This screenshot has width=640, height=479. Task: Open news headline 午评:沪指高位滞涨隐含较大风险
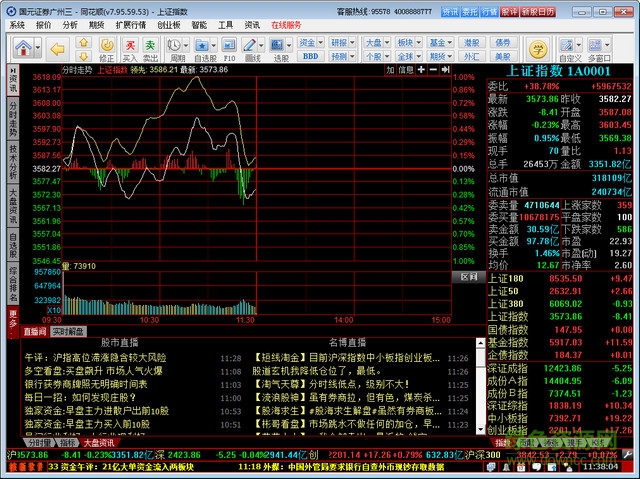pyautogui.click(x=93, y=357)
